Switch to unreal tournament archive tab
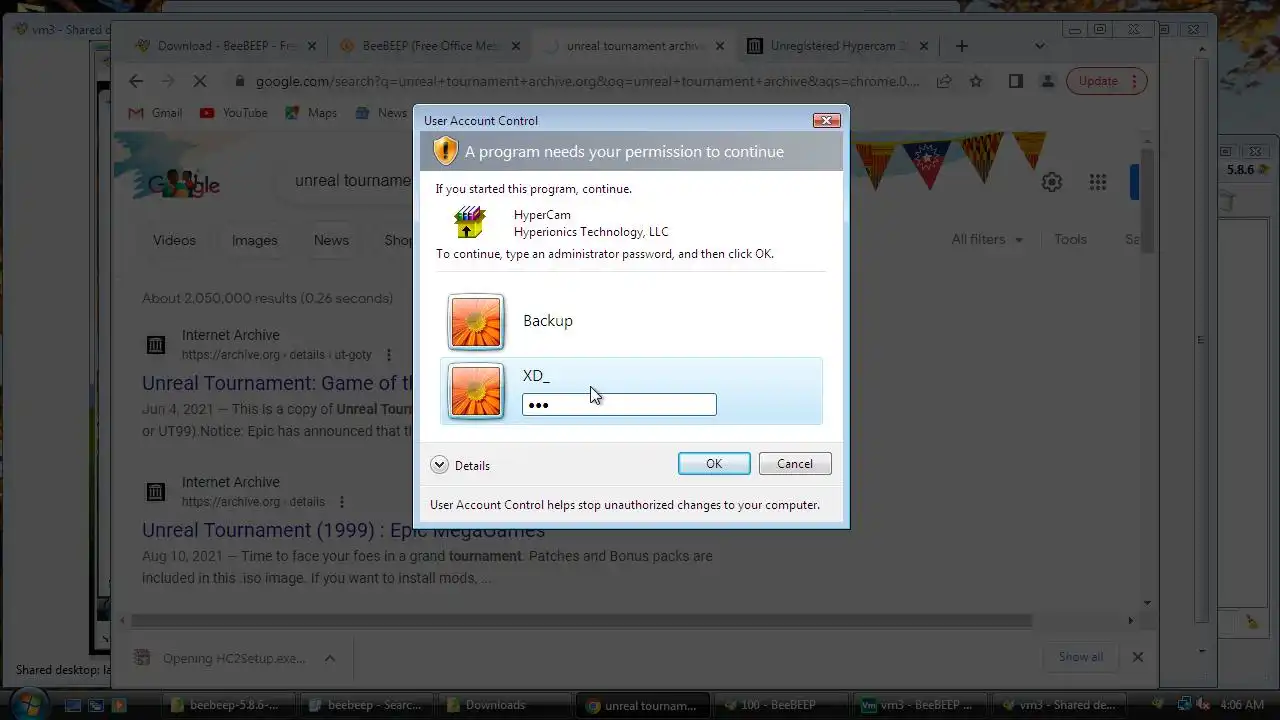The image size is (1280, 720). 634,46
